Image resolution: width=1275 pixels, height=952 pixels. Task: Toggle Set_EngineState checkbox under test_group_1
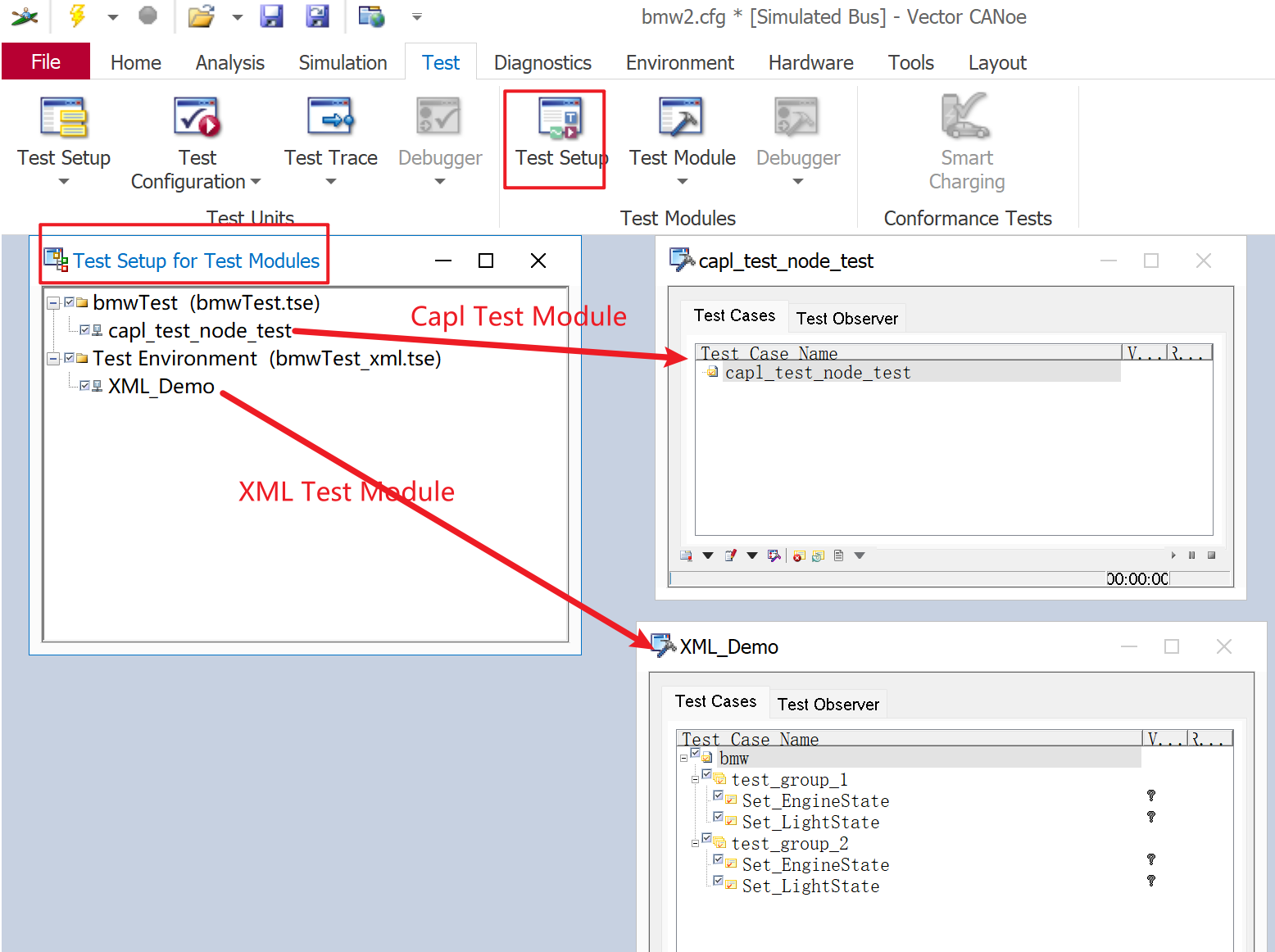(x=718, y=796)
